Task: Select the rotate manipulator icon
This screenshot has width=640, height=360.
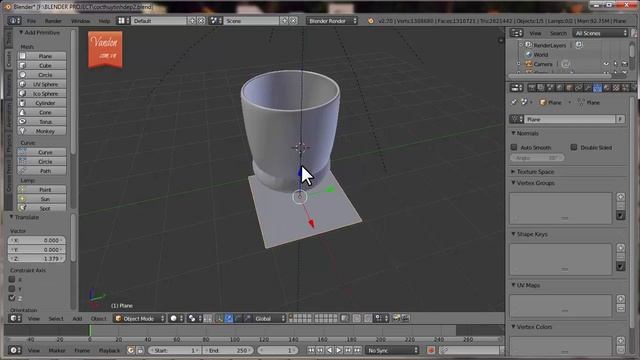Action: (238, 318)
